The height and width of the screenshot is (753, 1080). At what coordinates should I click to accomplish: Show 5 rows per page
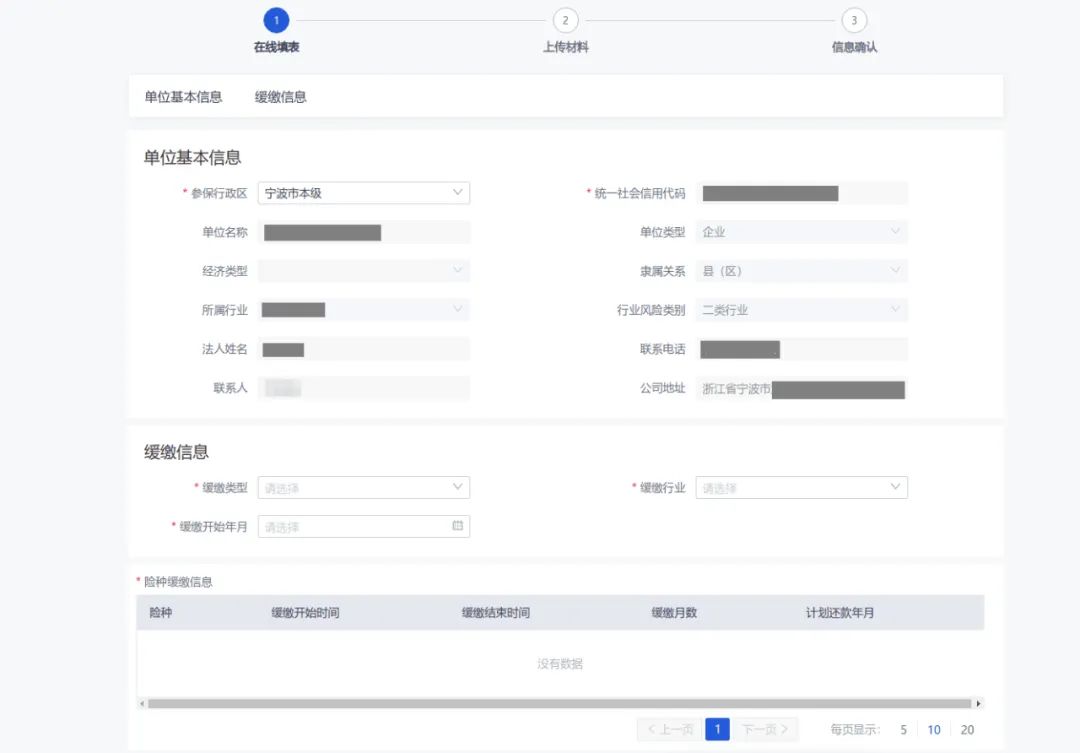tap(903, 730)
